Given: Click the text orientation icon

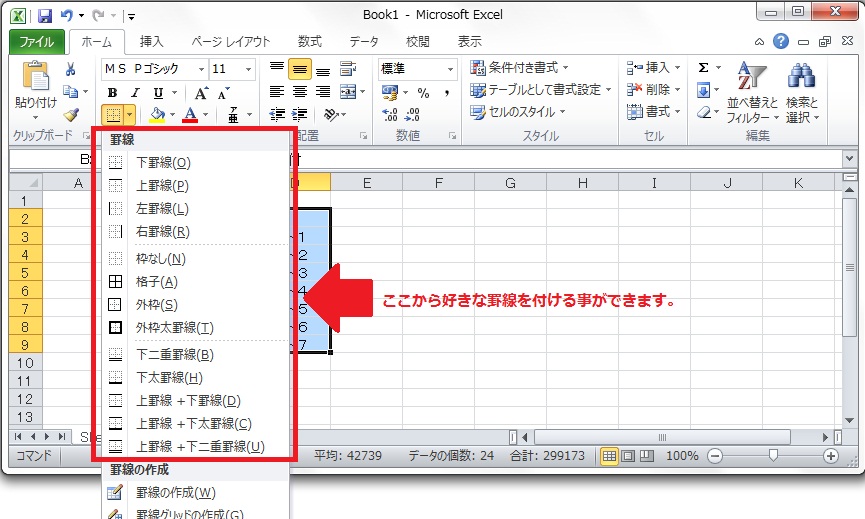Looking at the screenshot, I should pos(331,115).
